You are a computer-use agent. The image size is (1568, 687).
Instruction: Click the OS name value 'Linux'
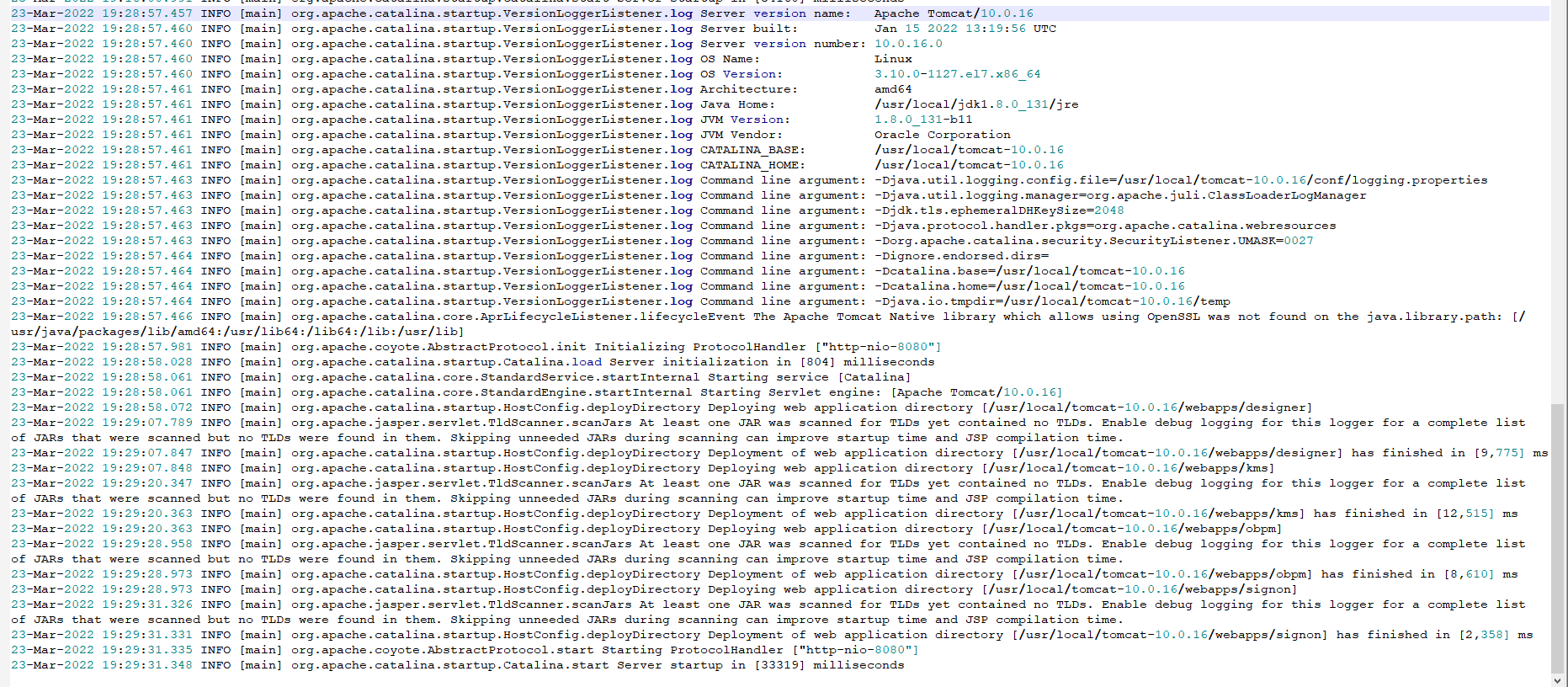click(x=893, y=59)
